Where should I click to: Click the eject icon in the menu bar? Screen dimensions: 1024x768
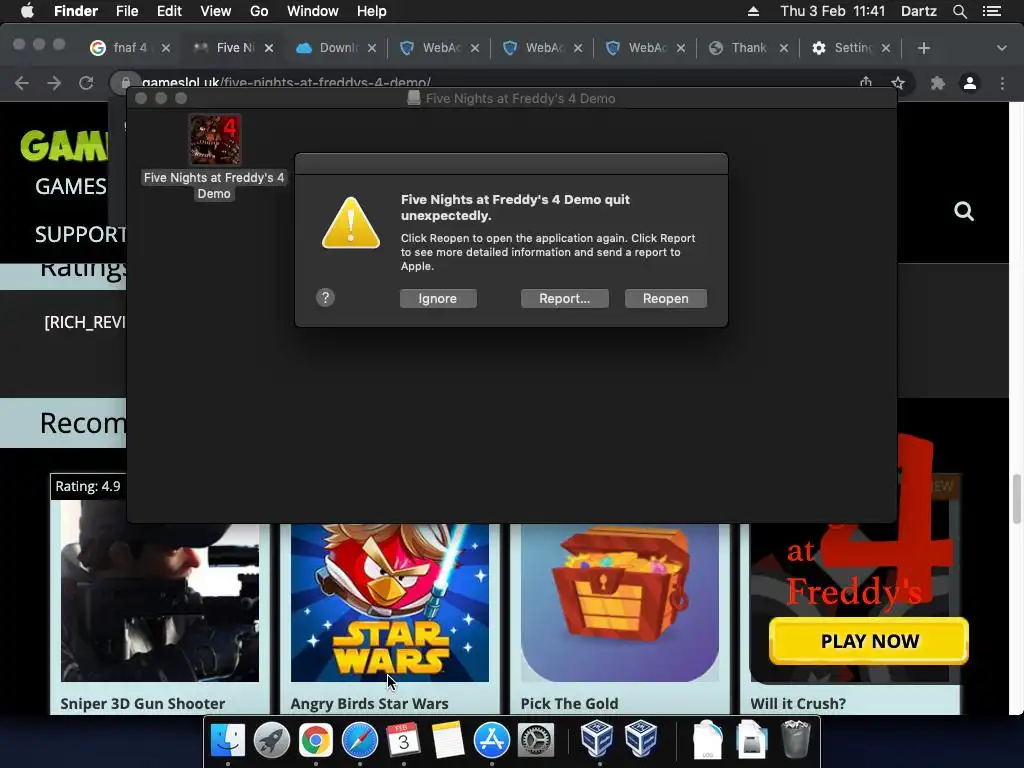point(753,11)
